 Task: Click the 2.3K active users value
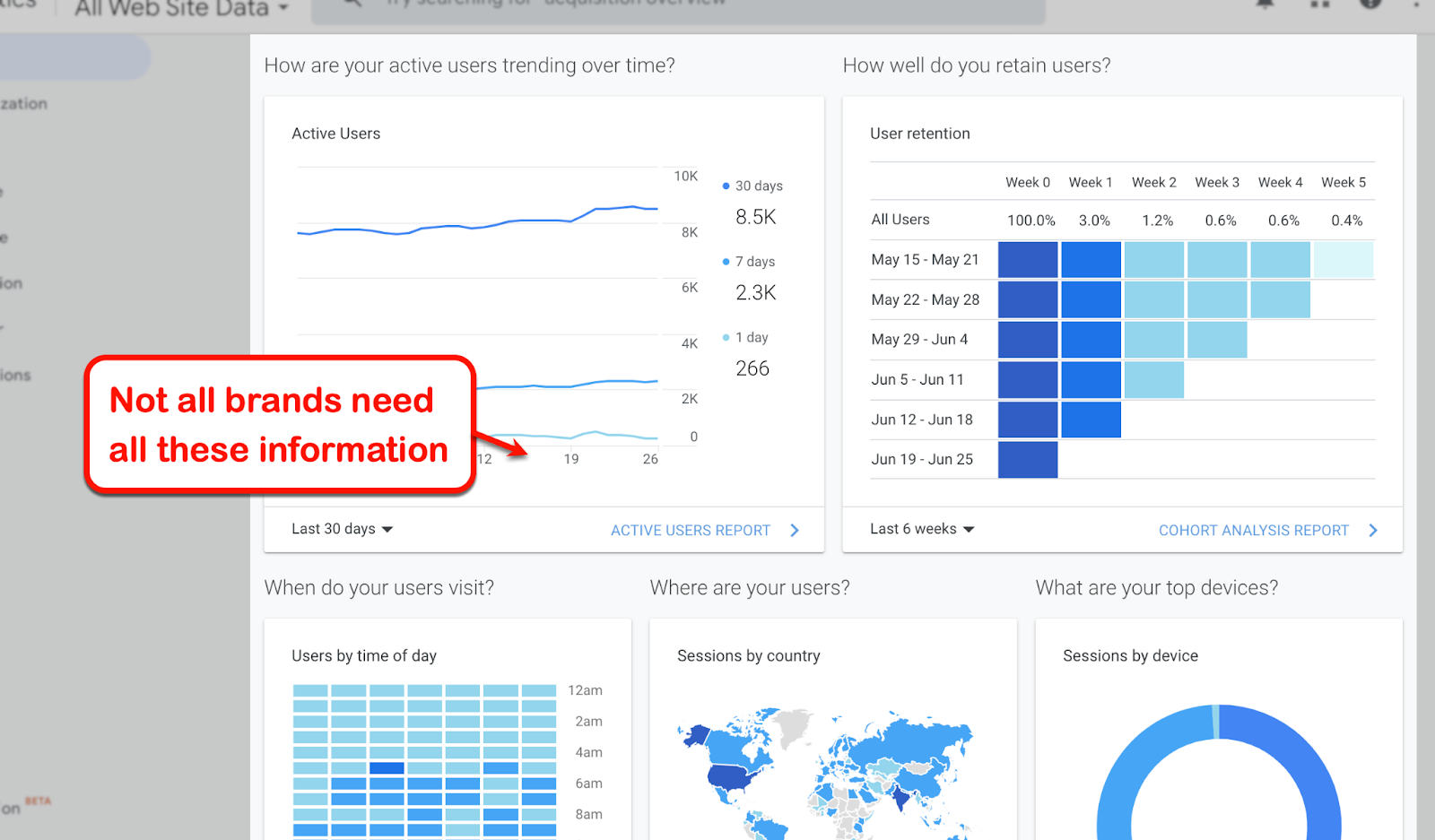click(x=756, y=292)
